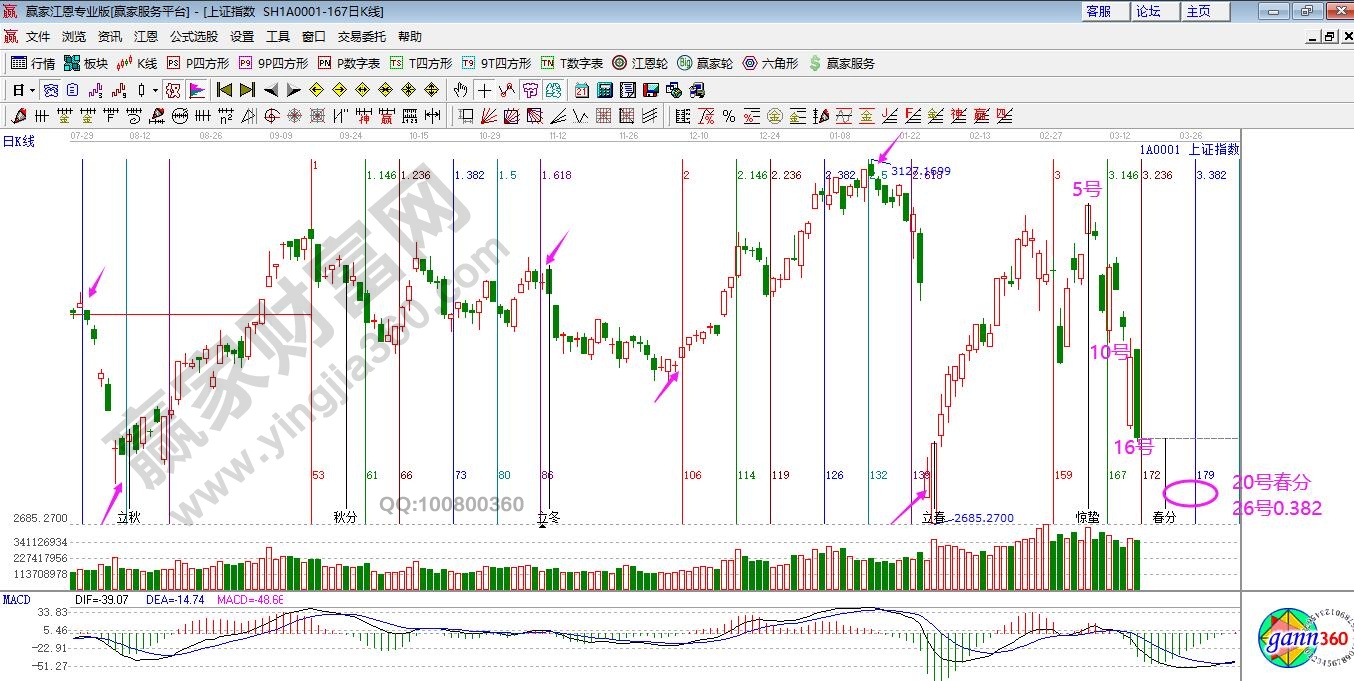Click the red floppy disk save icon

(x=651, y=90)
